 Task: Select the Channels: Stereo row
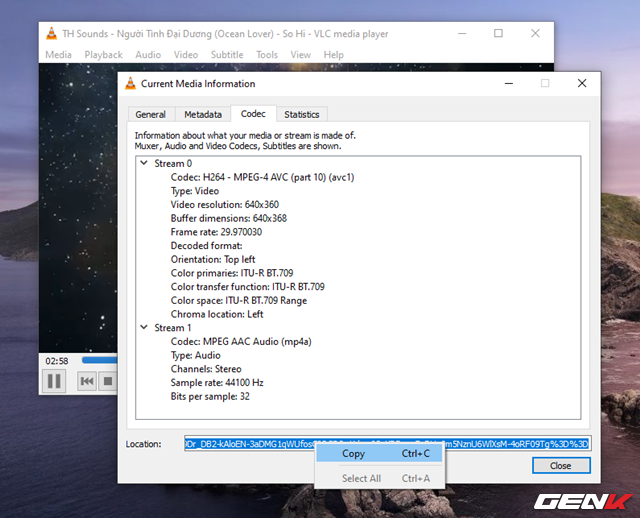206,369
